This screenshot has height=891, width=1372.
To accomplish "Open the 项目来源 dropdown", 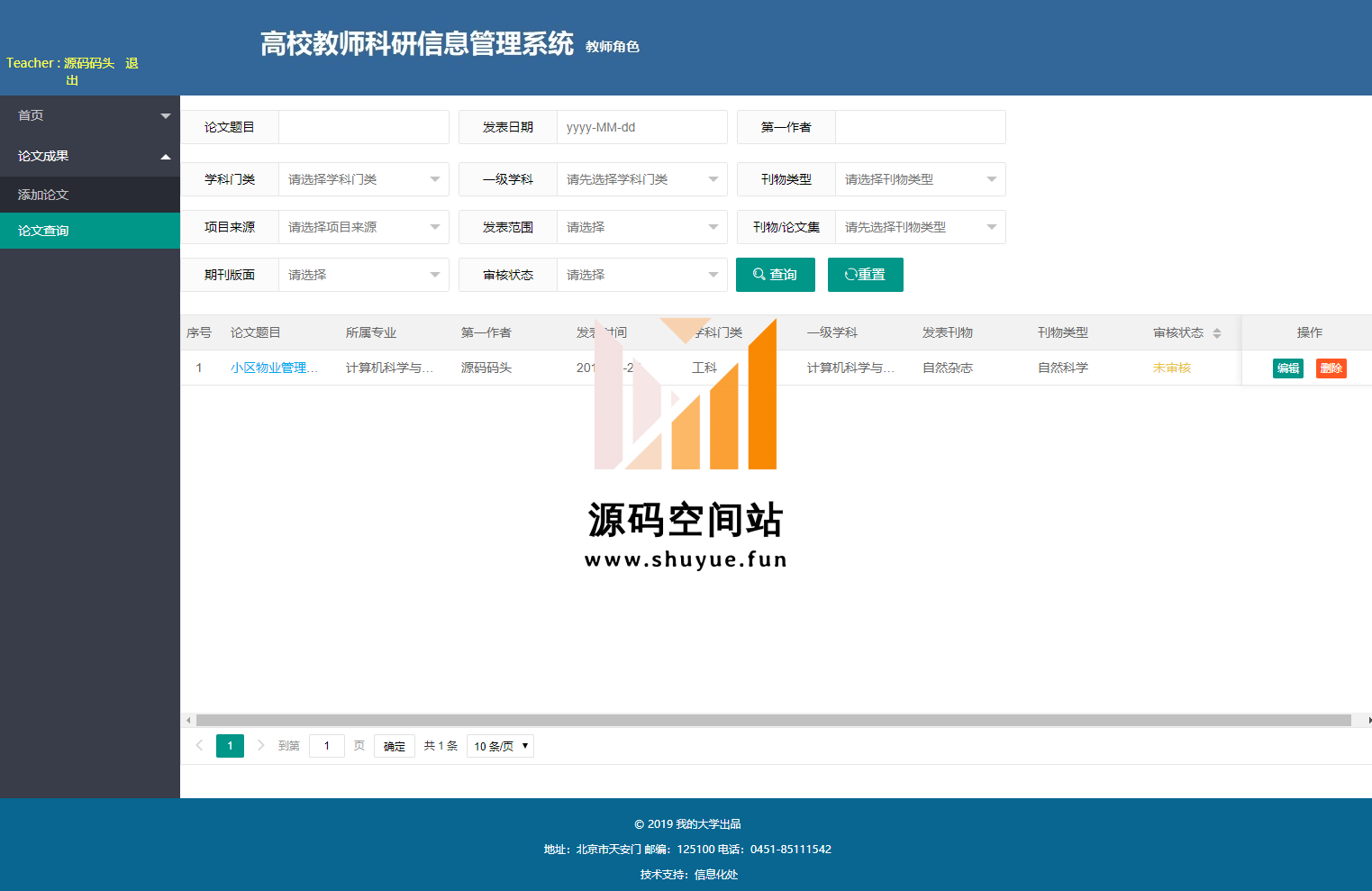I will point(364,227).
